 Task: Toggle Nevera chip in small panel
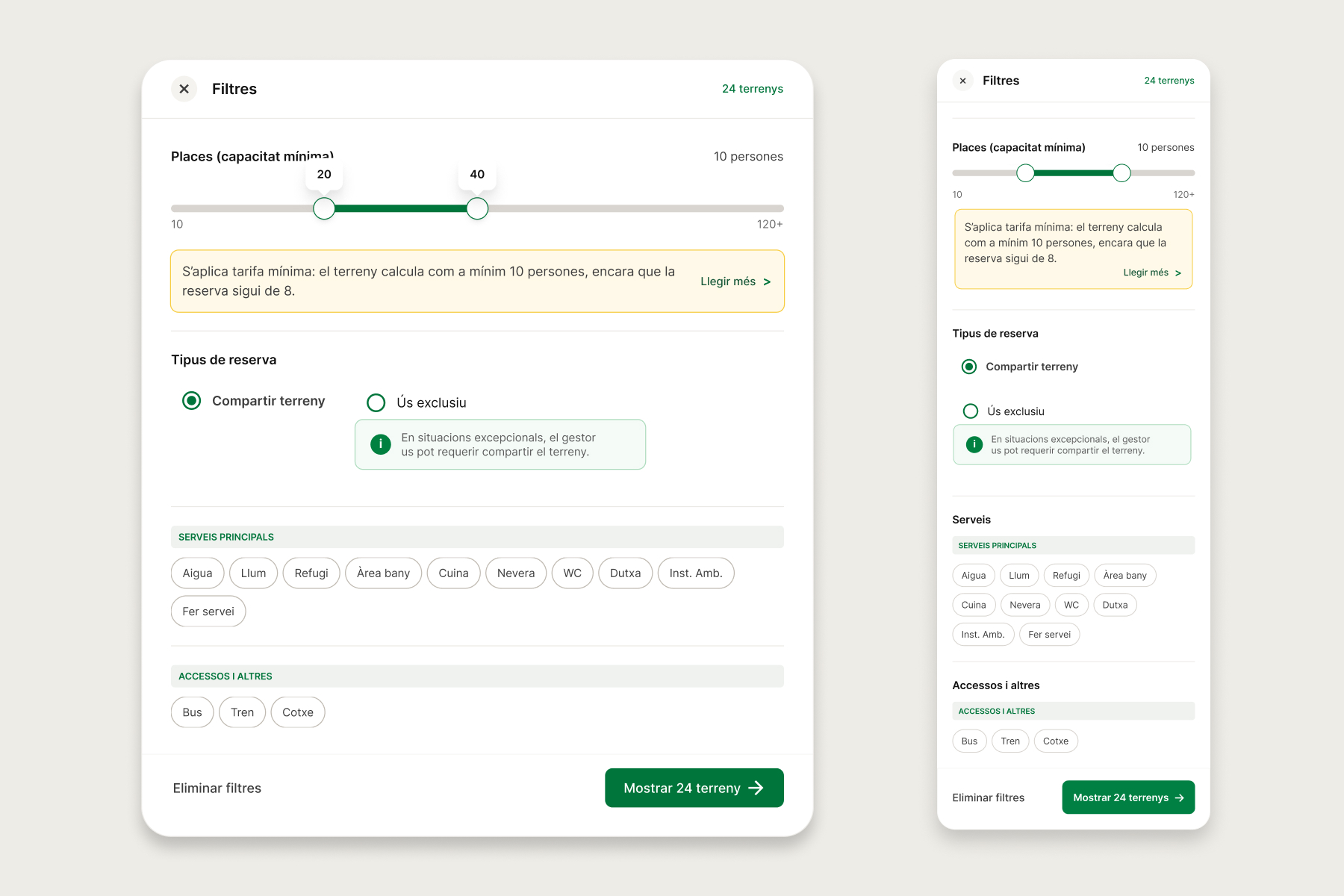coord(1025,605)
